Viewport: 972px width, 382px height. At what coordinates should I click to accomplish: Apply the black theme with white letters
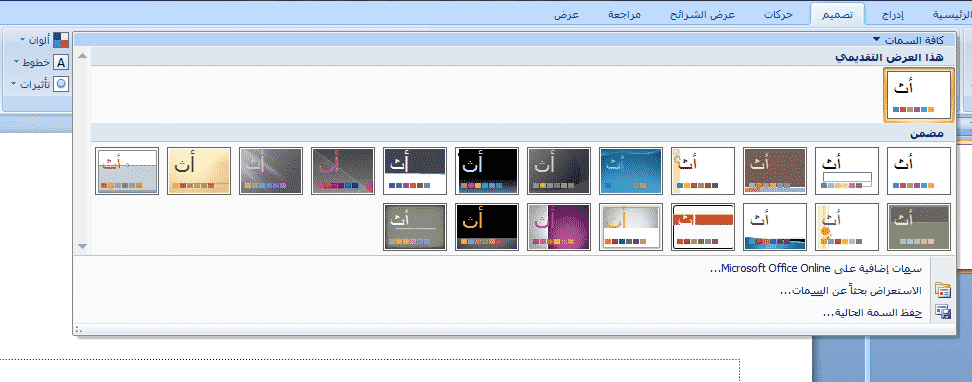[x=487, y=171]
